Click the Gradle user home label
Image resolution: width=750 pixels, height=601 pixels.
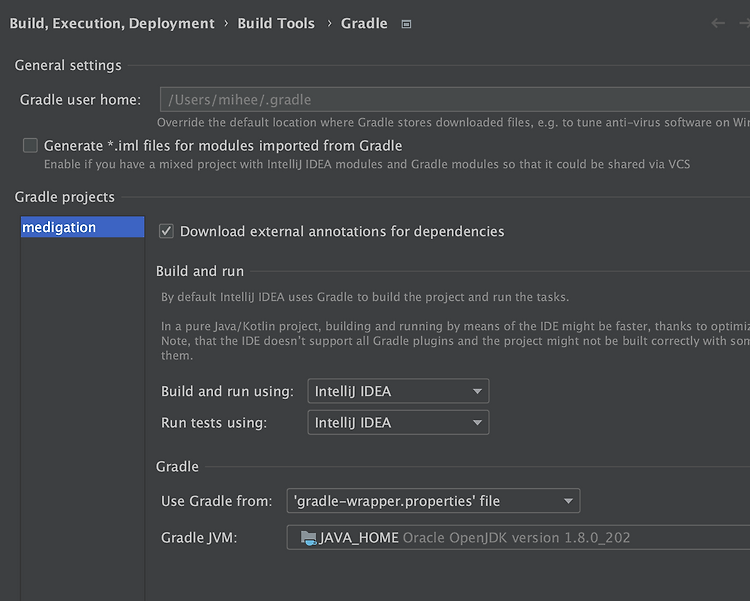80,100
